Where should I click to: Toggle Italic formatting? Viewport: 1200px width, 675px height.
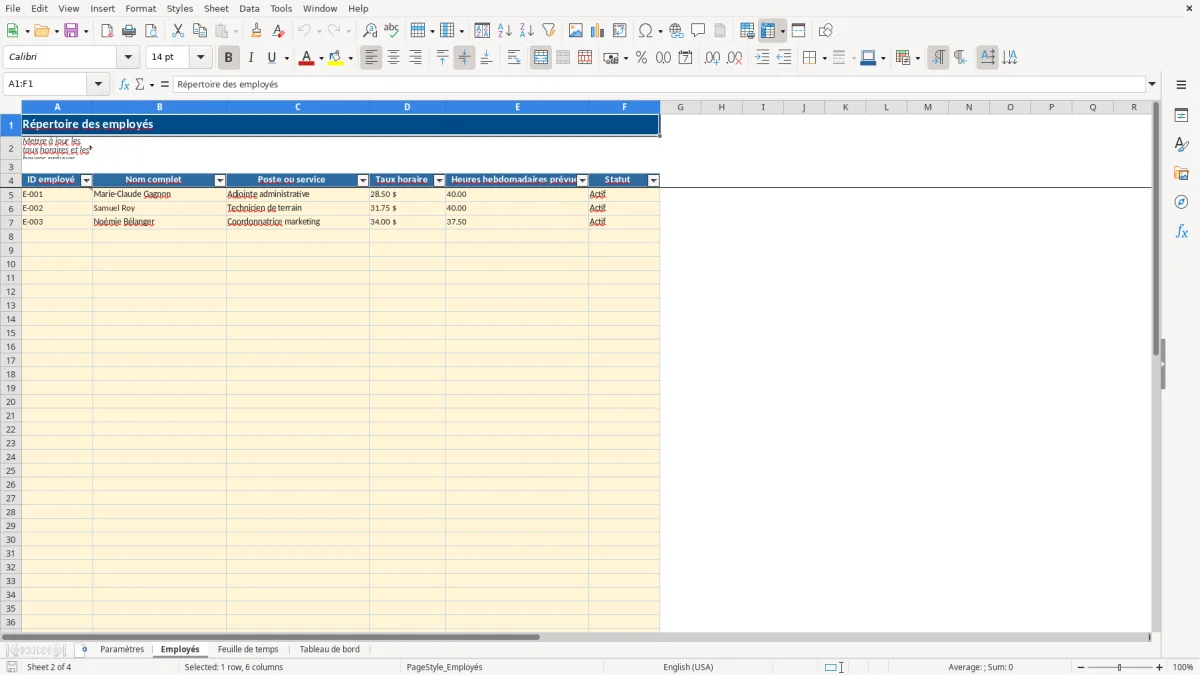(x=250, y=58)
